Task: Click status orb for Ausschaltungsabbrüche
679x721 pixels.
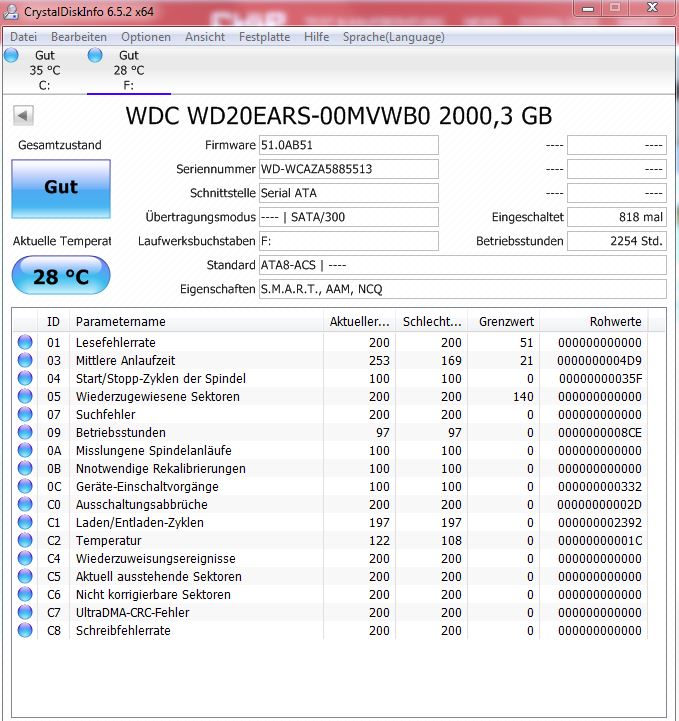Action: (25, 504)
